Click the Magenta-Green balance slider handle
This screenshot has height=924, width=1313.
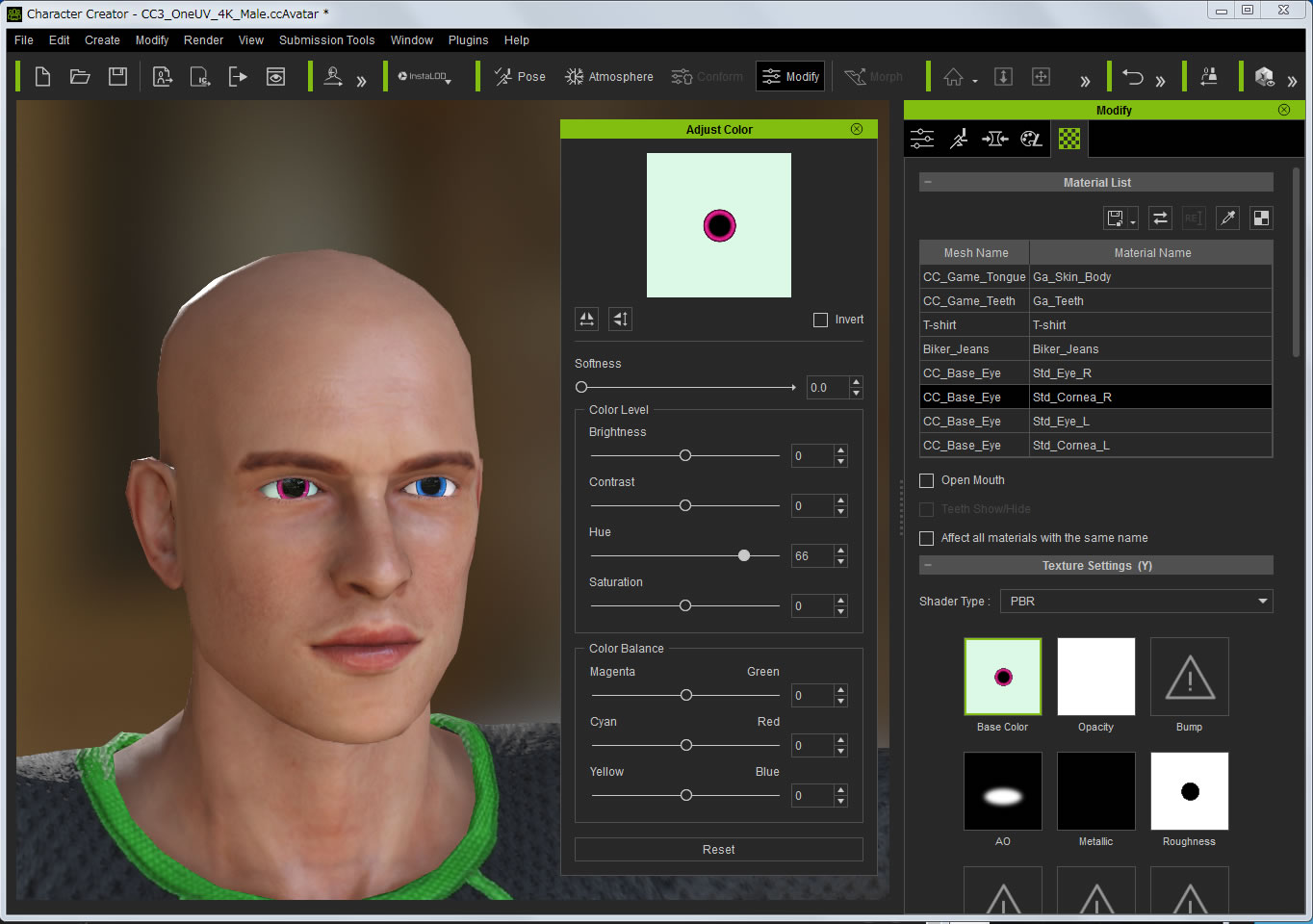[x=686, y=695]
